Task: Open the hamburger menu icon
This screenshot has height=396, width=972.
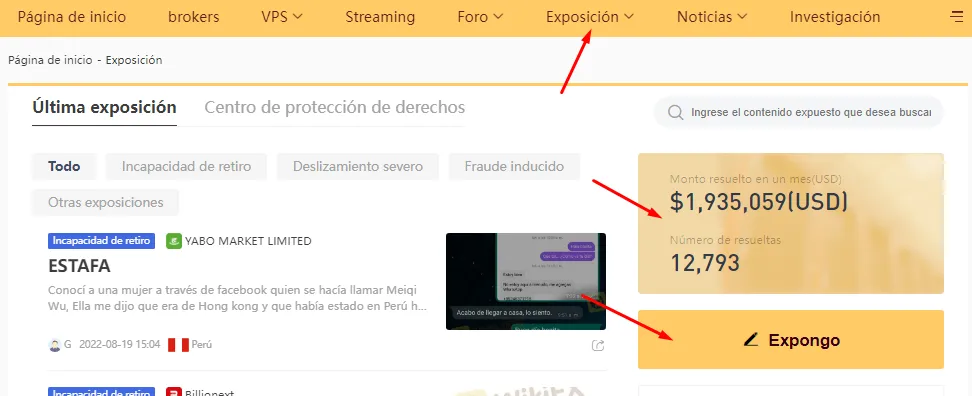Action: (x=957, y=17)
